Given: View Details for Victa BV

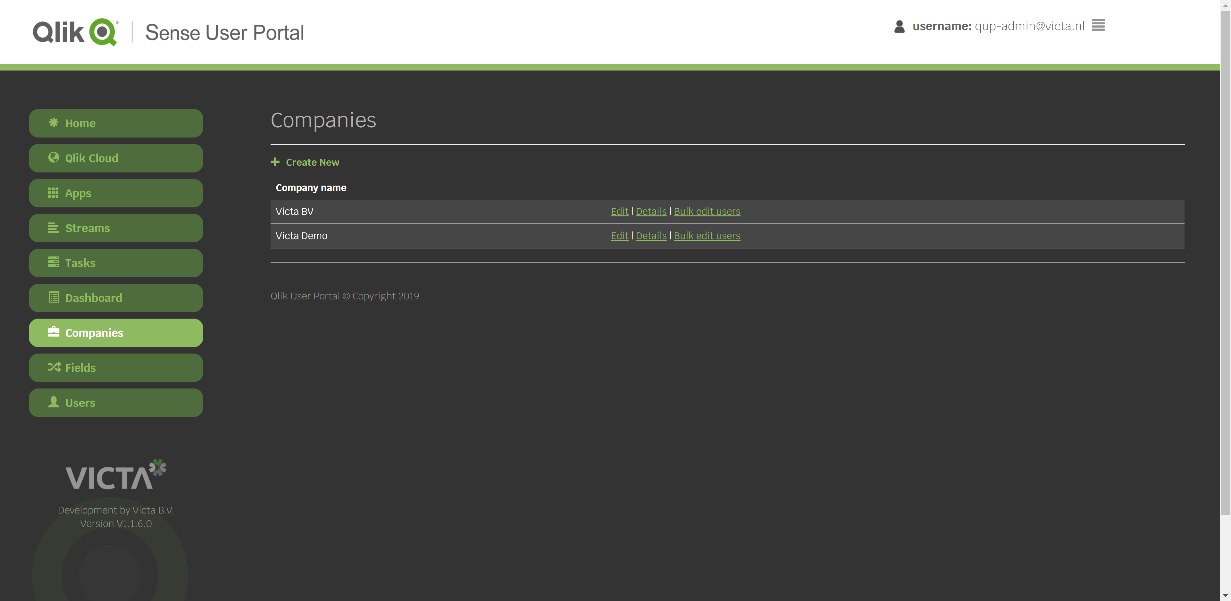Looking at the screenshot, I should [x=651, y=212].
